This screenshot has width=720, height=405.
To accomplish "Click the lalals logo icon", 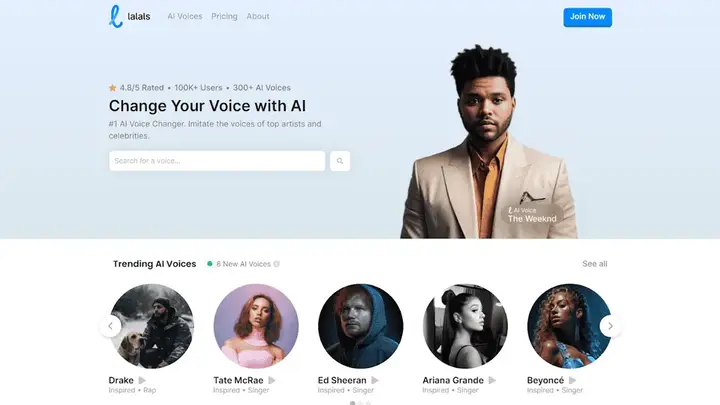I will click(x=116, y=17).
